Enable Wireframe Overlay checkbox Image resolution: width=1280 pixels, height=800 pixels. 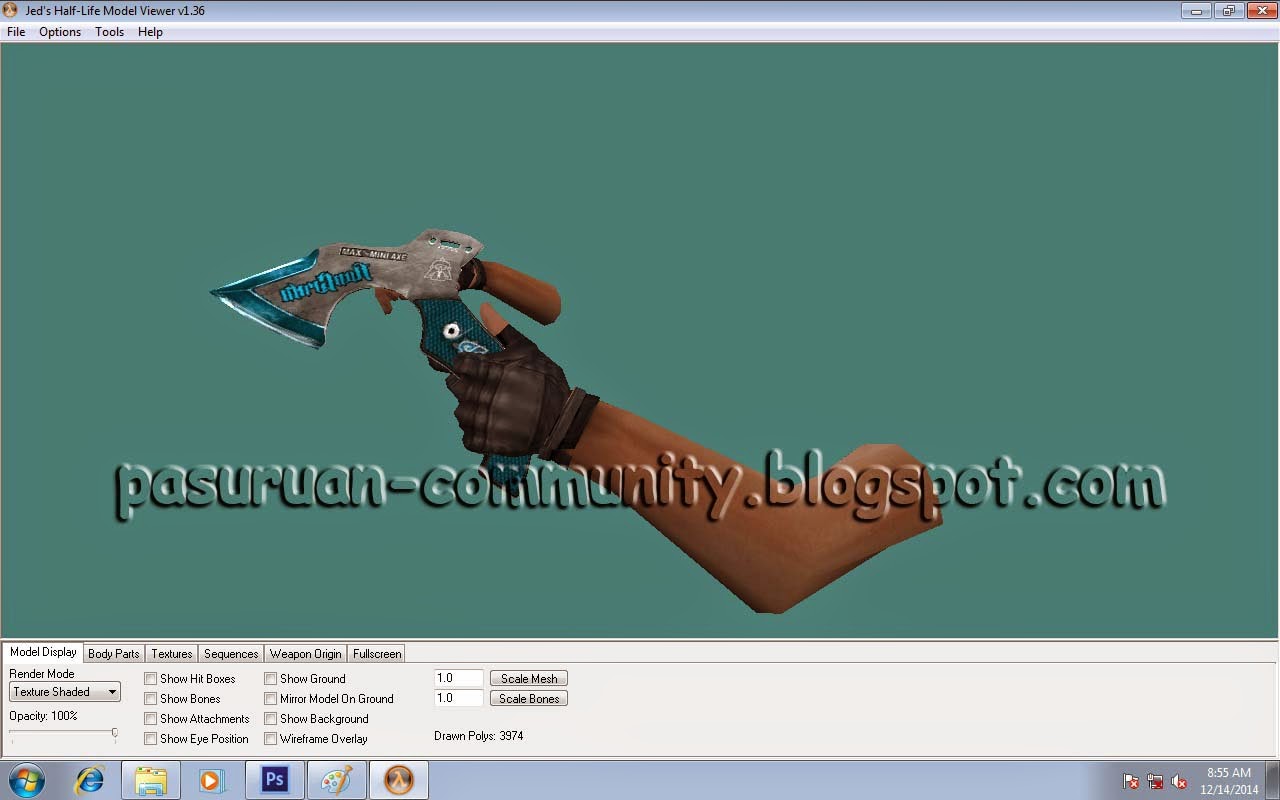pyautogui.click(x=271, y=739)
